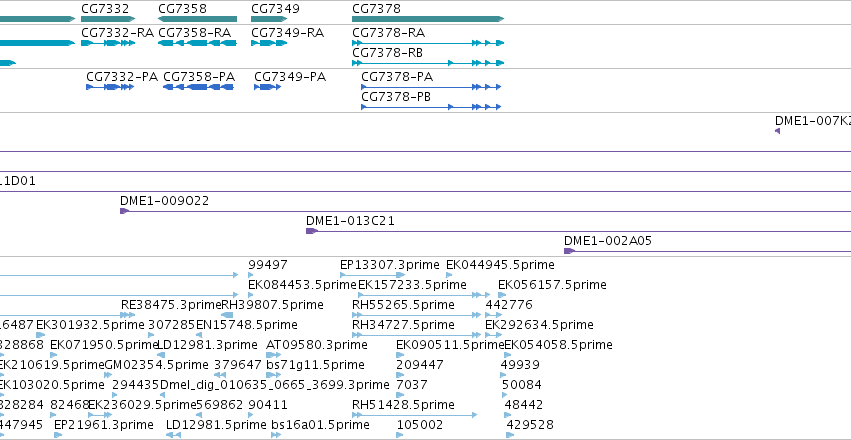Click the CG7358-RA transcript glyph
Image resolution: width=851 pixels, height=440 pixels.
198,43
